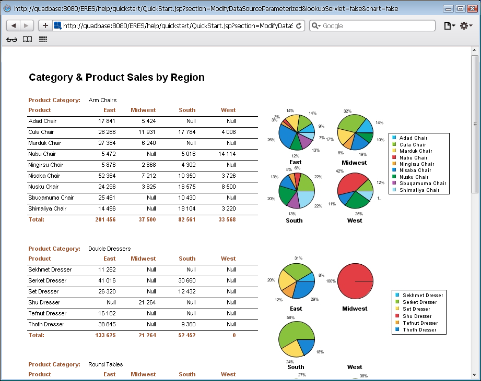Image resolution: width=481 pixels, height=381 pixels.
Task: Click the Arm Chairs Midwest pie chart
Action: click(x=355, y=132)
